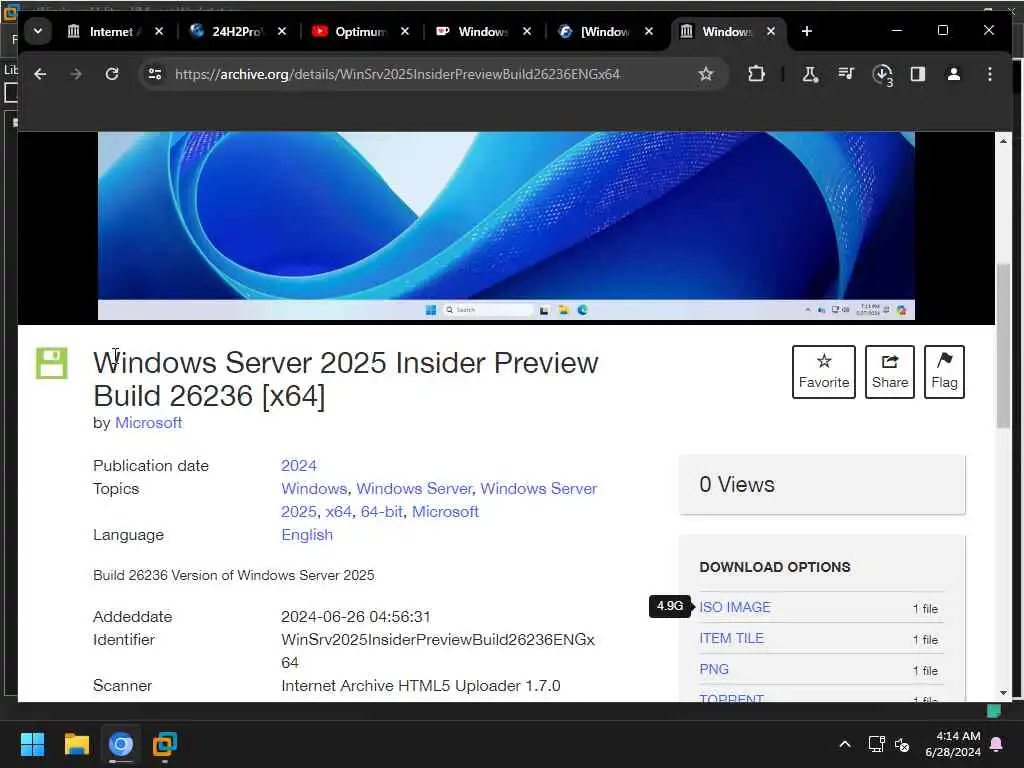Screen dimensions: 1024x768
Task: Open site information icon in address bar
Action: point(155,74)
